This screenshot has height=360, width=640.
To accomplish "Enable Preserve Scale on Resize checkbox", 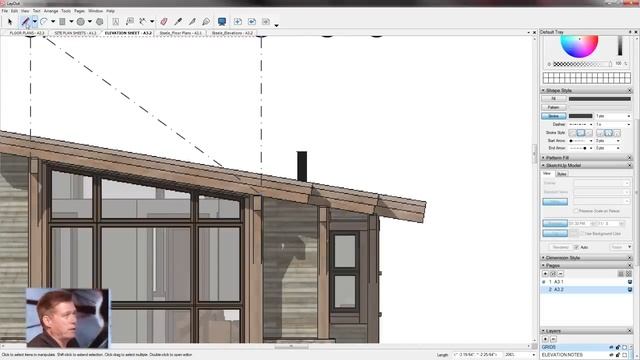I will (x=576, y=211).
